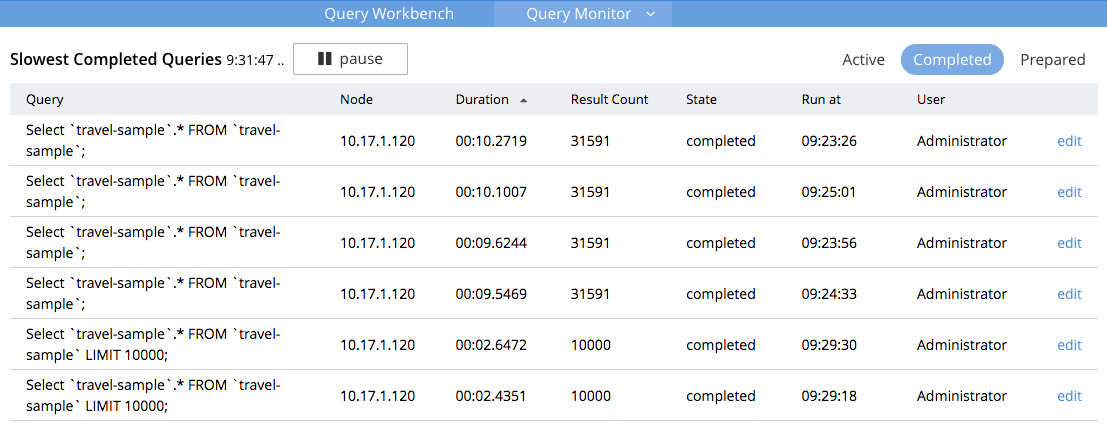Edit the LIMIT query run at 09:29:18
Screen dimensions: 1107x439
coord(1069,396)
